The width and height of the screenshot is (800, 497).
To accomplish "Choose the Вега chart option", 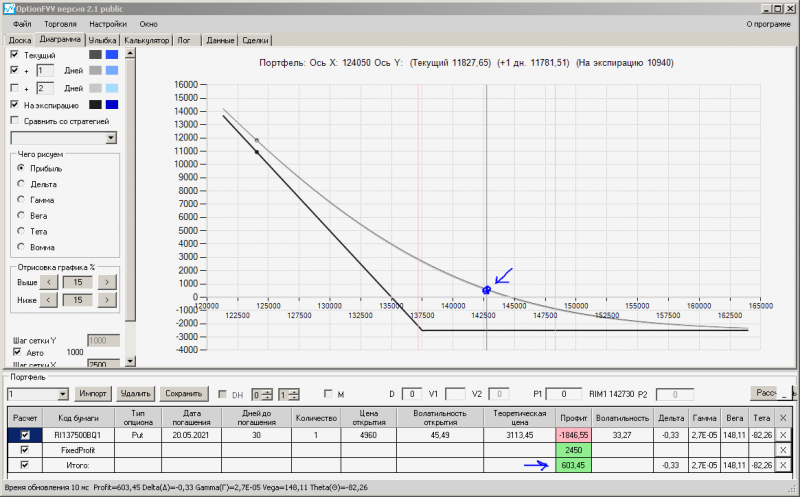I will [x=21, y=215].
